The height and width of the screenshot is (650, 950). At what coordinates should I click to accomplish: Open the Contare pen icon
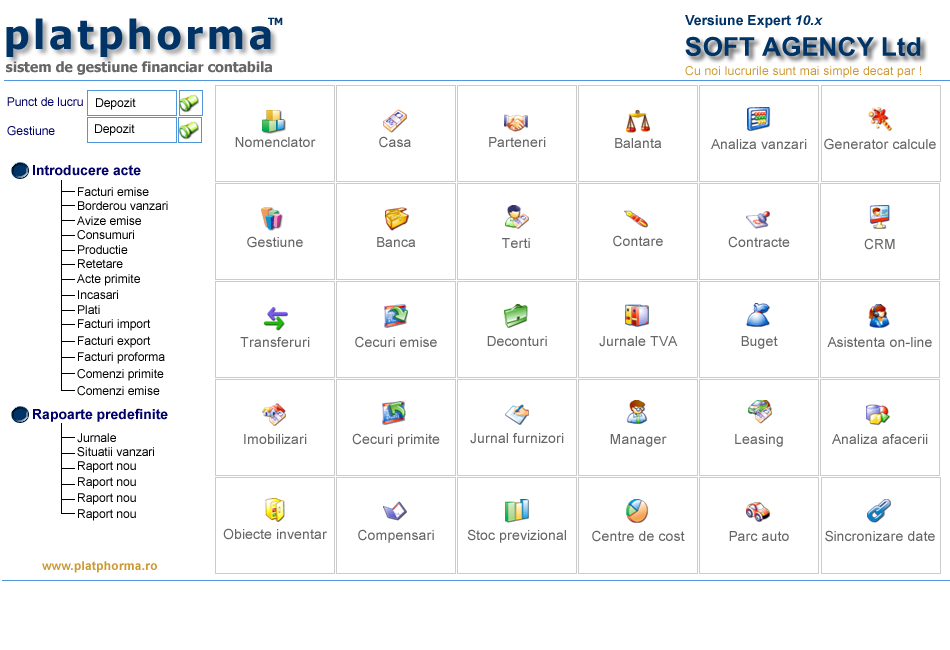pos(636,219)
